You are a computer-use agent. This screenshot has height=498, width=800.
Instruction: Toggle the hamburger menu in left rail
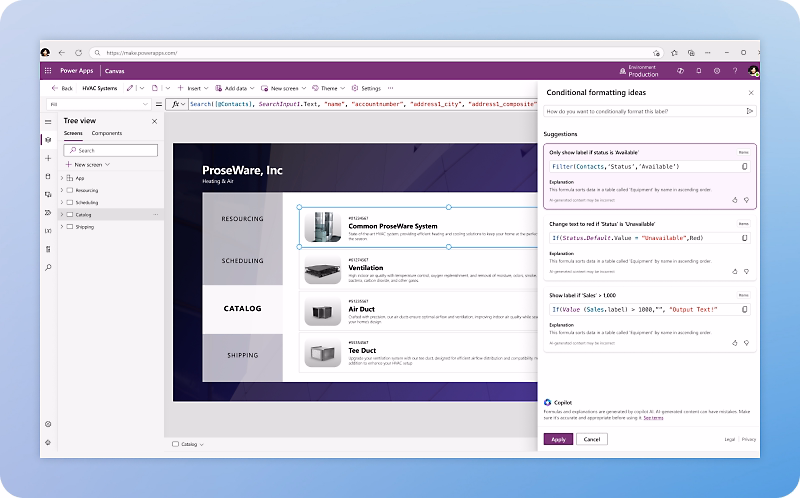click(48, 122)
